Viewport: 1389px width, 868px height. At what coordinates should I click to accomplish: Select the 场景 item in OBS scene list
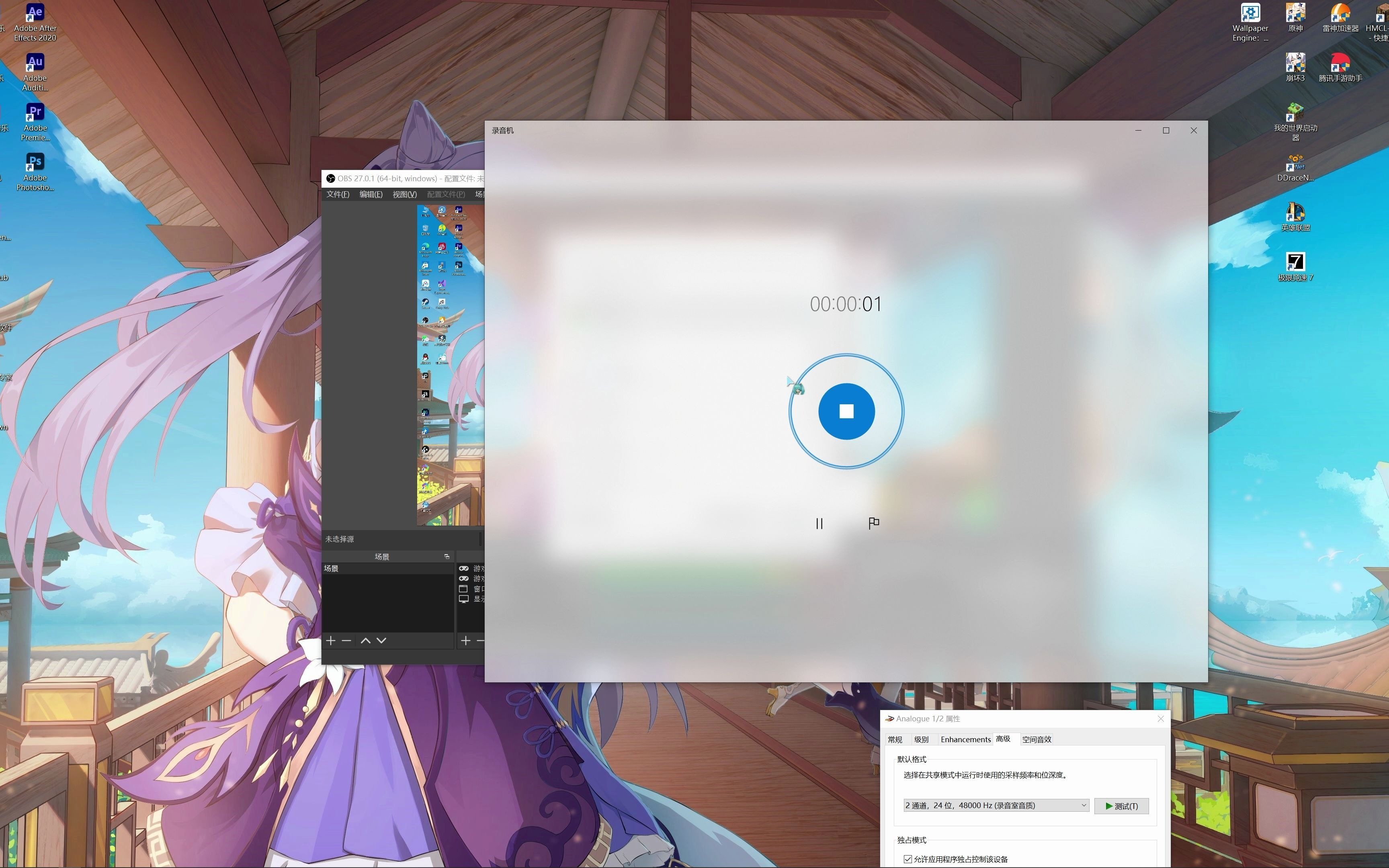pos(387,568)
